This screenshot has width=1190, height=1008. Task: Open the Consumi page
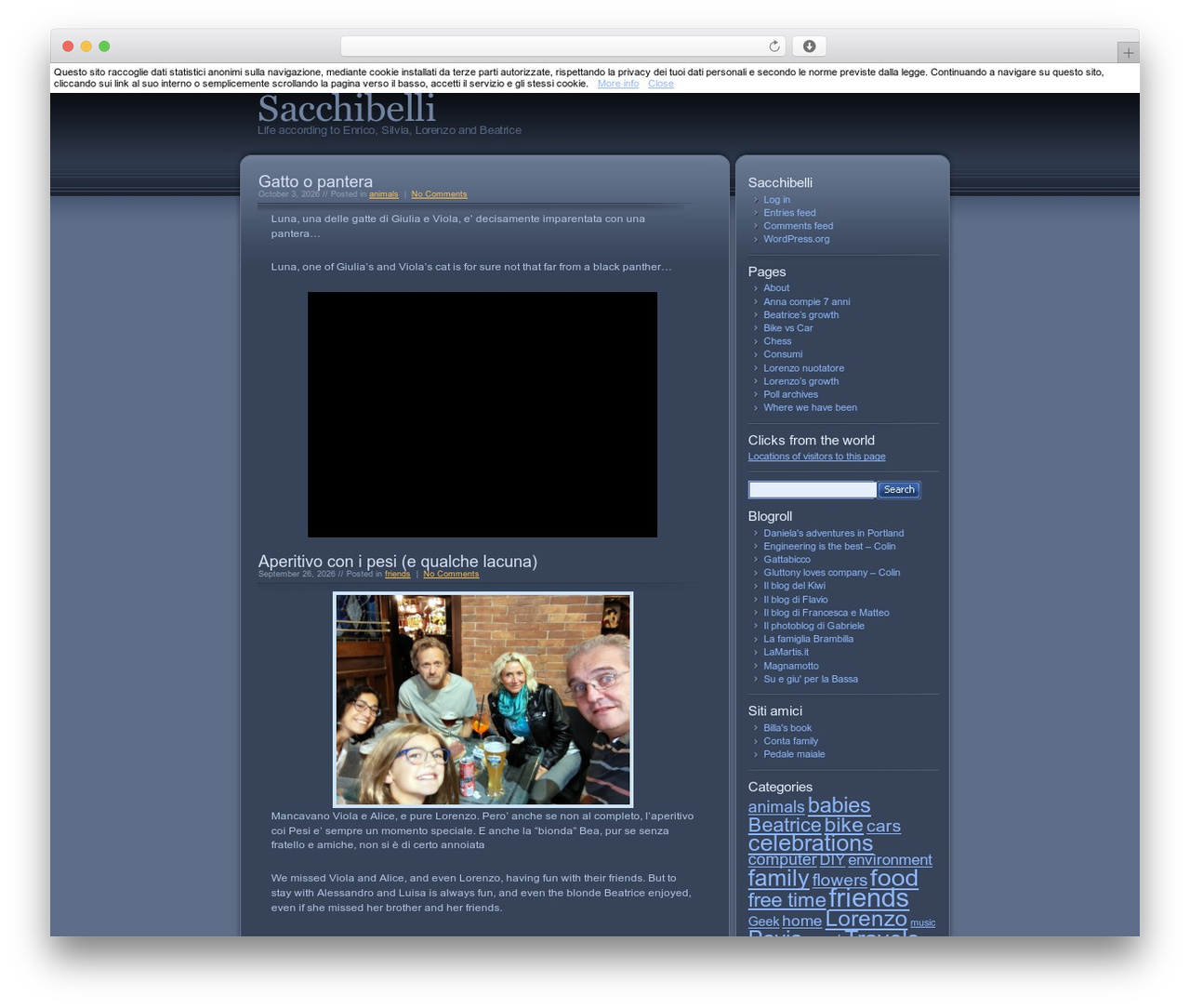coord(783,354)
